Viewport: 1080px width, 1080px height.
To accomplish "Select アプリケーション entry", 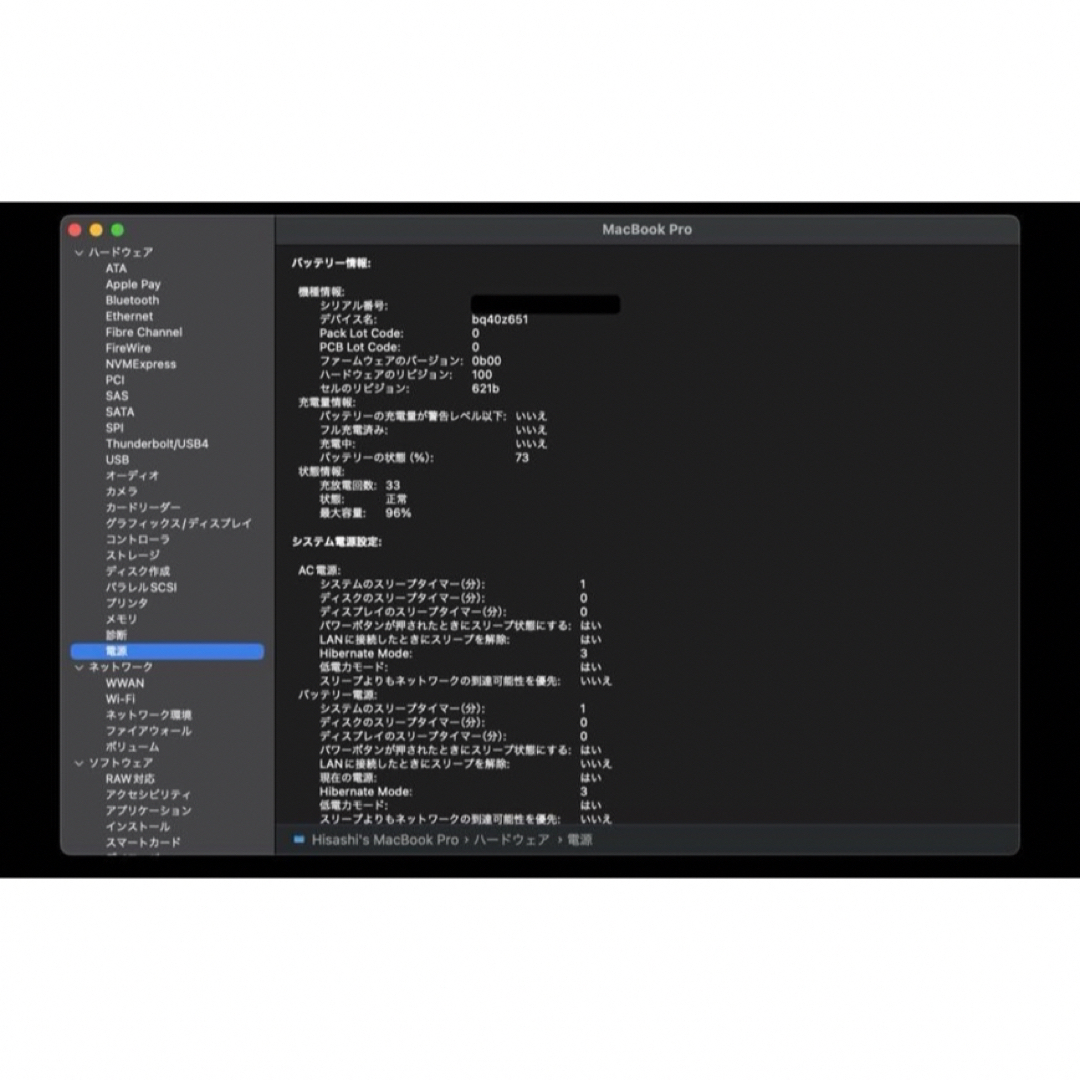I will click(x=149, y=811).
